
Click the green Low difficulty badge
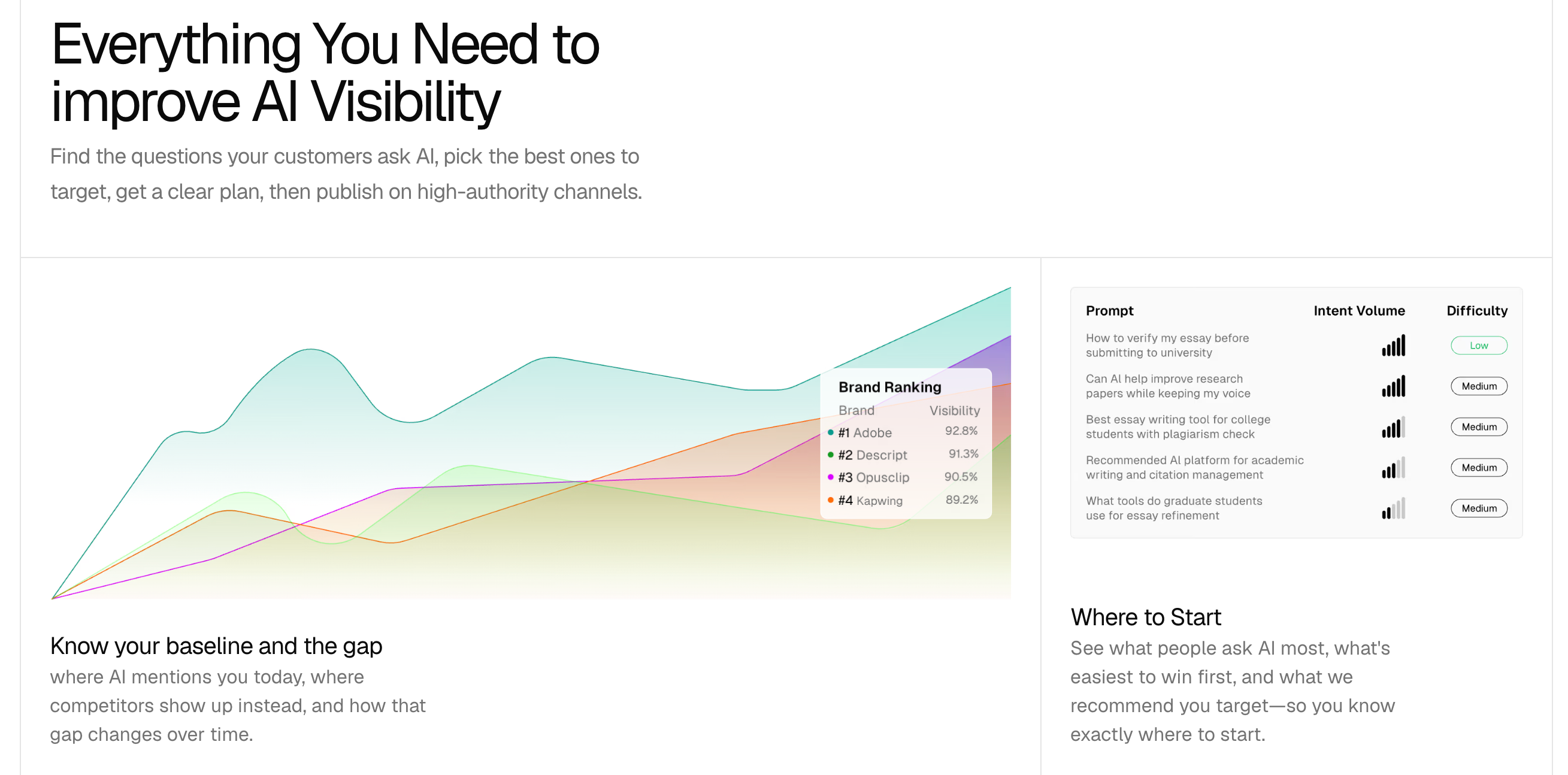pyautogui.click(x=1479, y=346)
